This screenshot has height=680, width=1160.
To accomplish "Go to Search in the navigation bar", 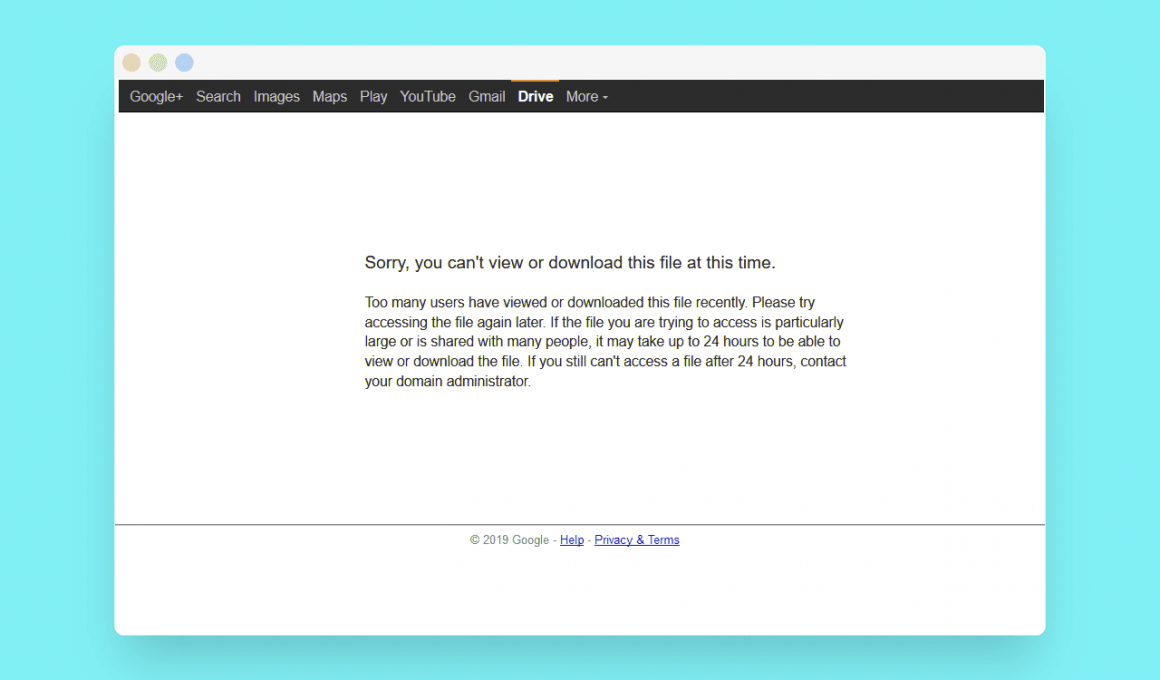I will tap(218, 96).
